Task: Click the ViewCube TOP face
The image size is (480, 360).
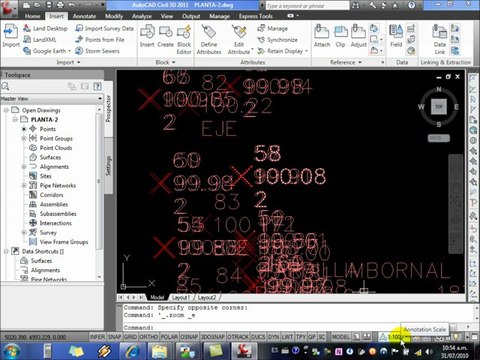Action: (439, 107)
